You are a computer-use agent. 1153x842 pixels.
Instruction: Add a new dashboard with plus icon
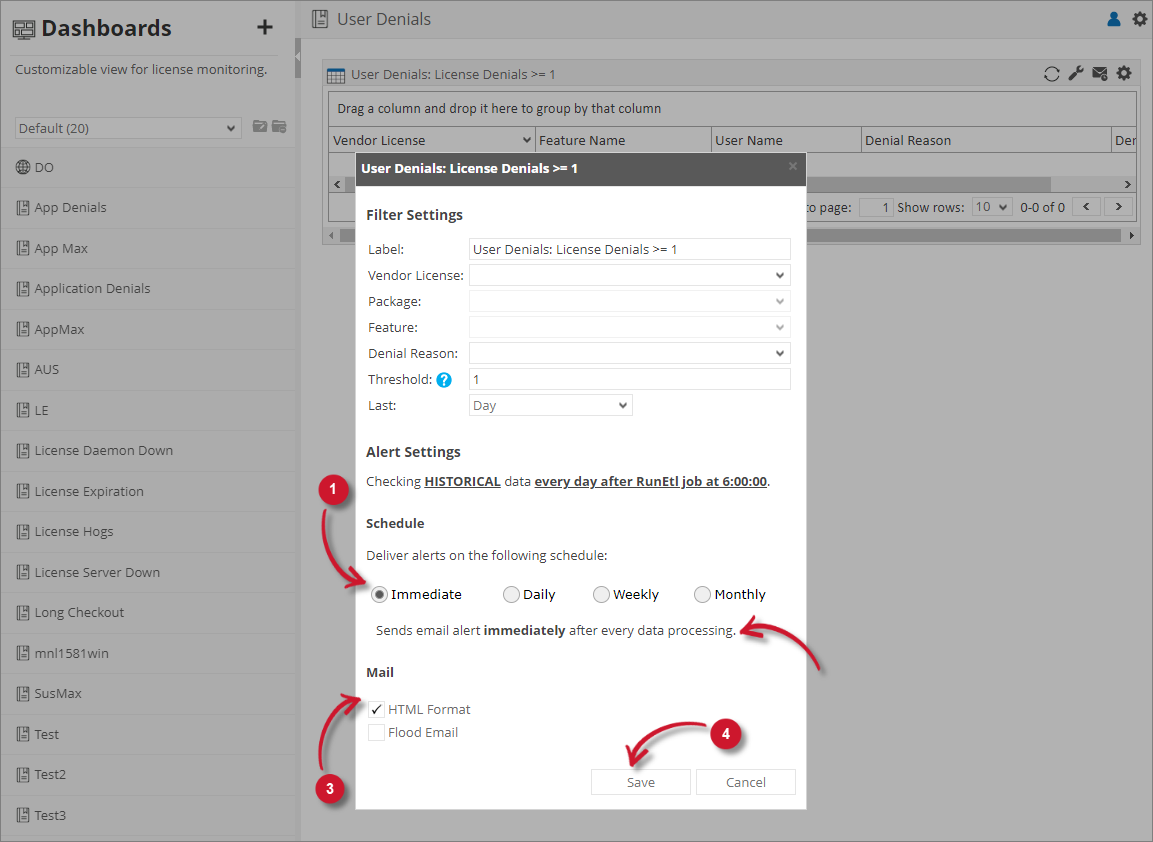click(x=265, y=27)
